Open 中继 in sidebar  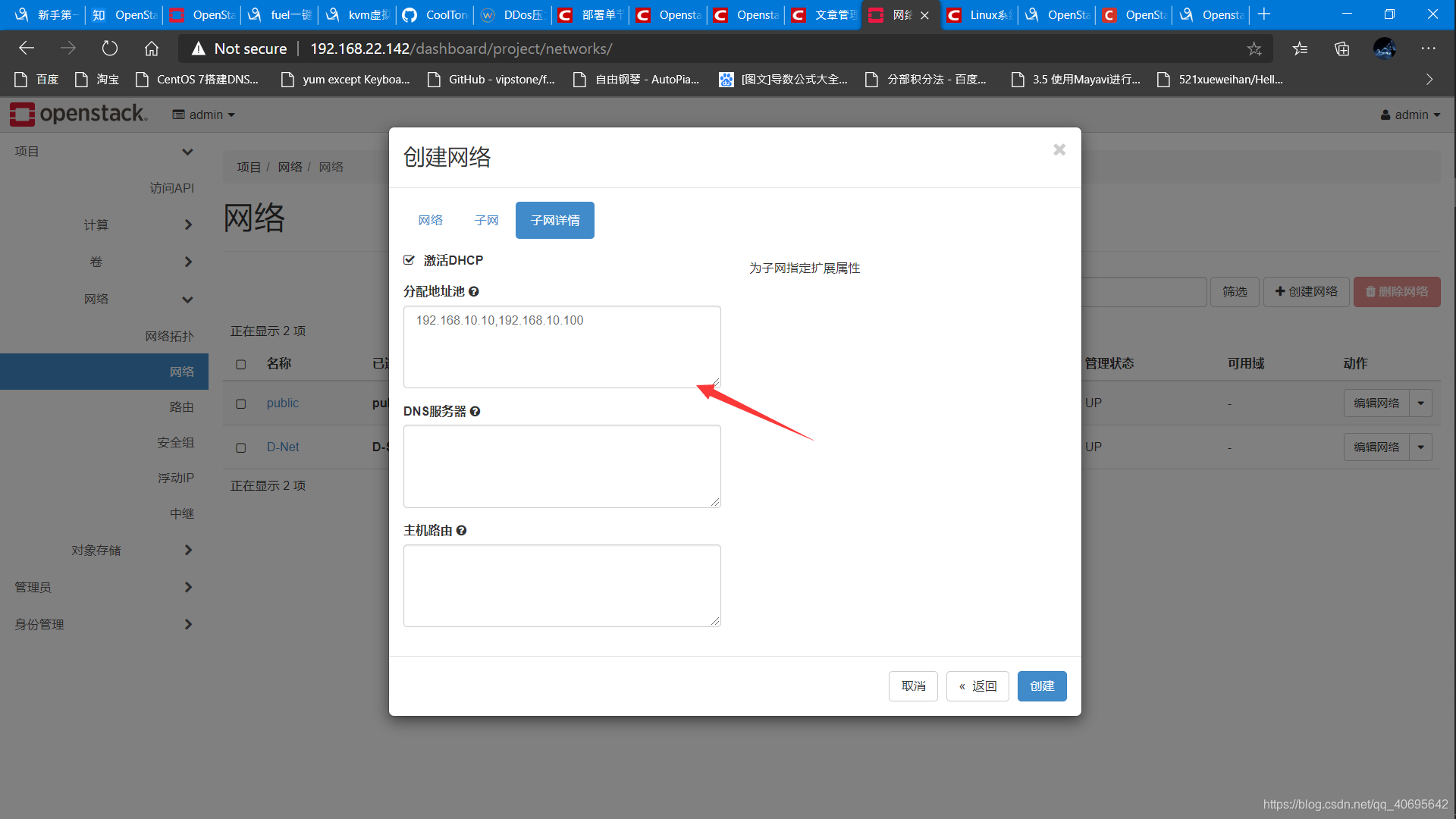(182, 513)
